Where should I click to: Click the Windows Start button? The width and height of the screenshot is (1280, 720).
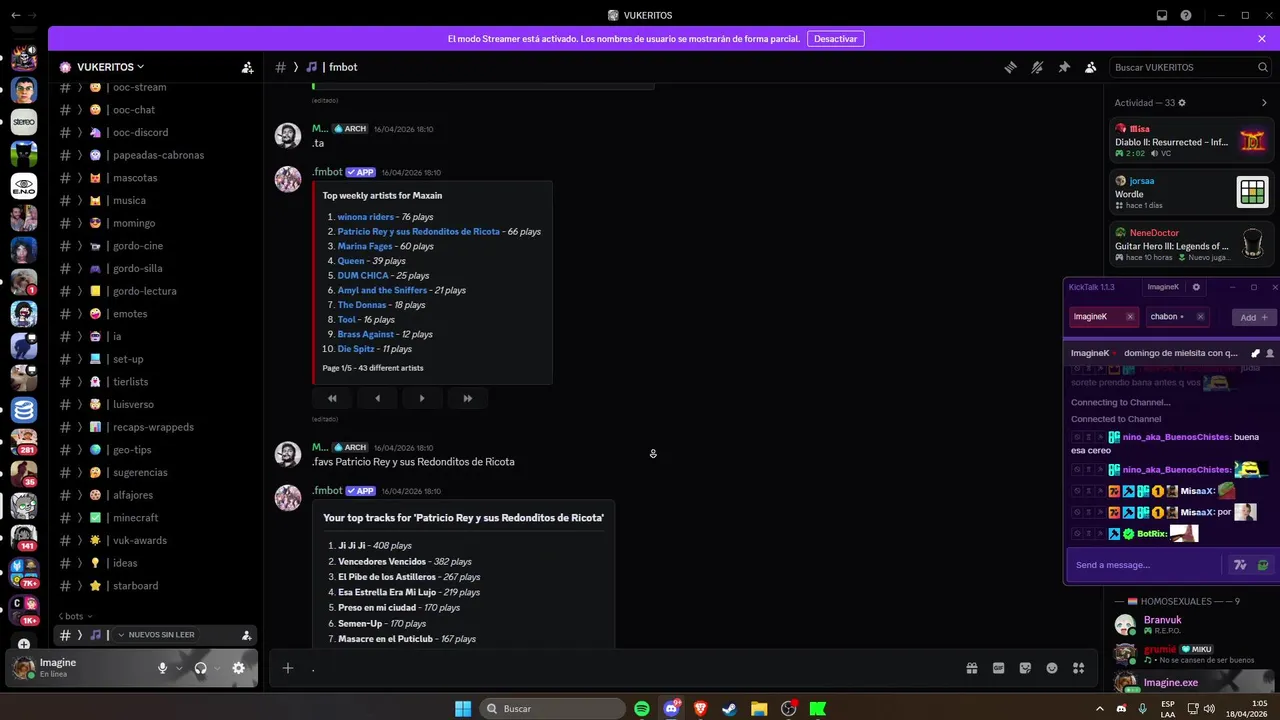[x=463, y=708]
